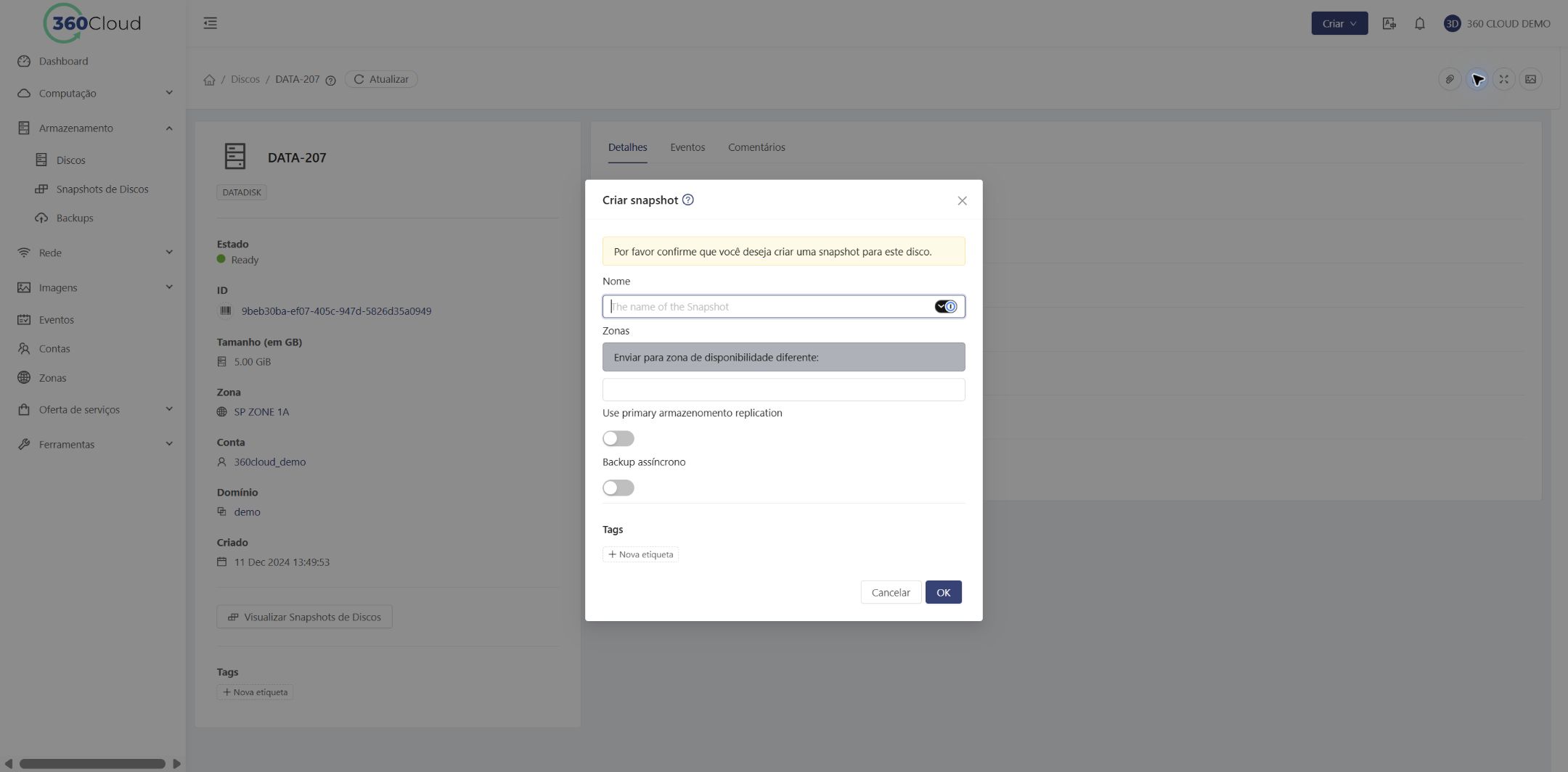Click the 360Cloud logo

coord(92,23)
